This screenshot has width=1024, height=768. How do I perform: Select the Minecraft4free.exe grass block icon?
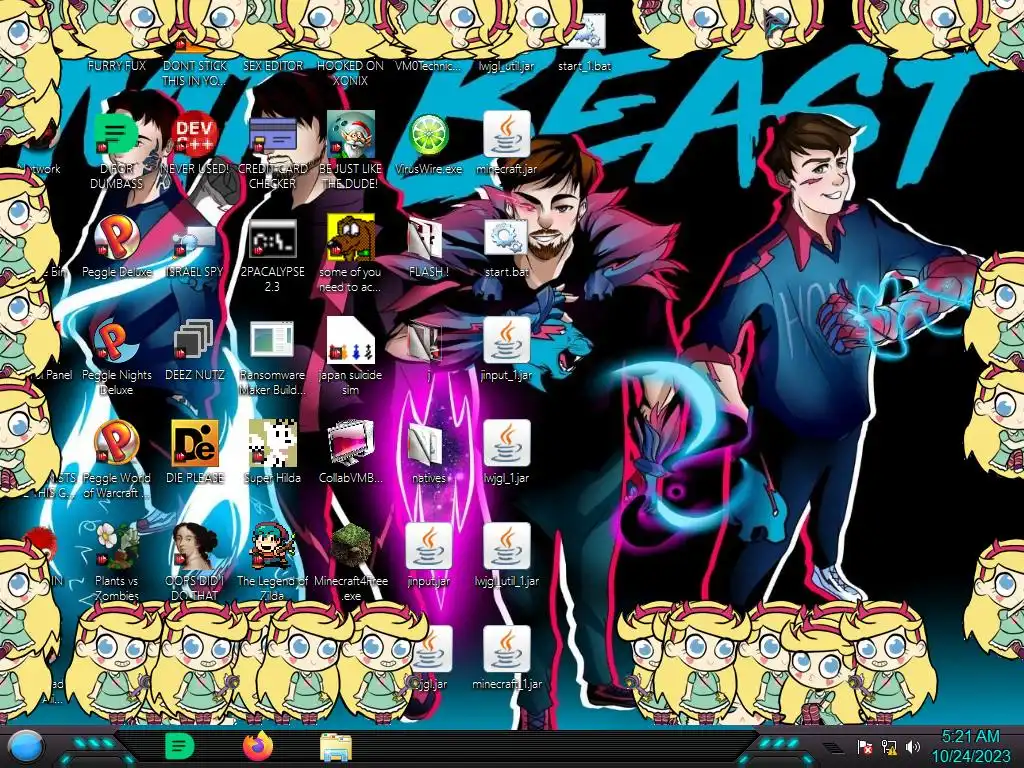pyautogui.click(x=351, y=546)
